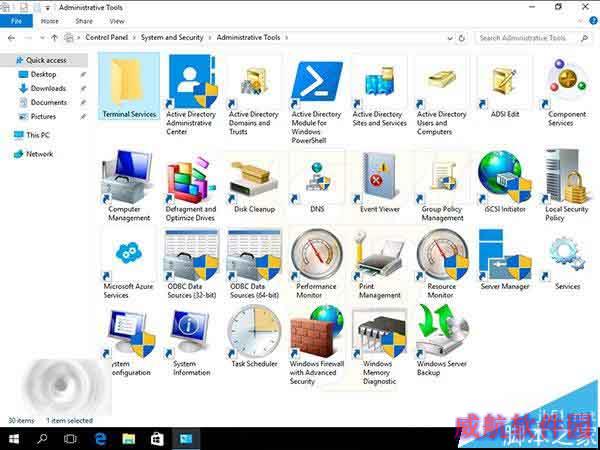The width and height of the screenshot is (600, 450).
Task: Select Quick access in navigation pane
Action: click(x=46, y=60)
